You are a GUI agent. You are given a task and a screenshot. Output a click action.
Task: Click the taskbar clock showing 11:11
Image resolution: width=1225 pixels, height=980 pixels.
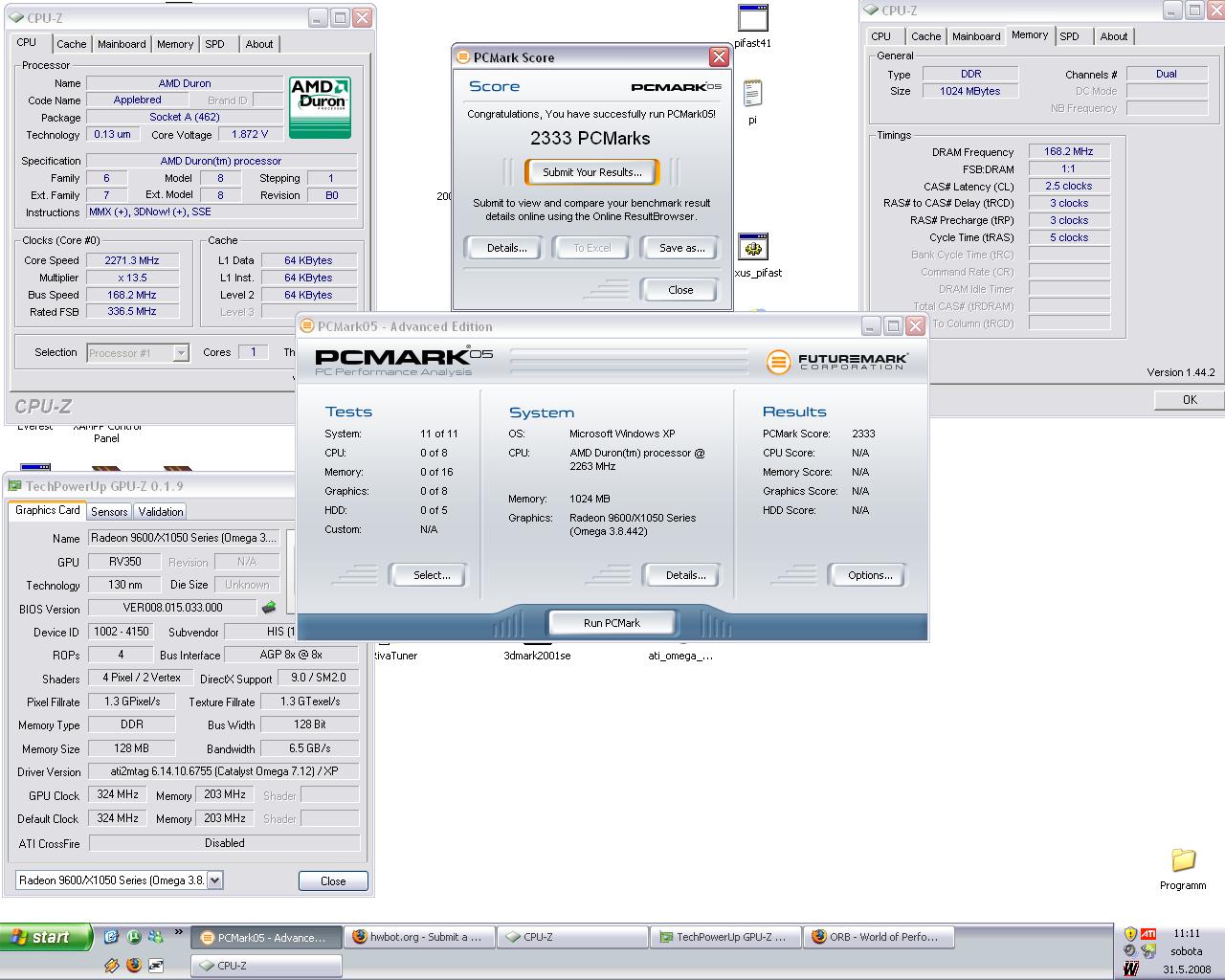tap(1187, 933)
